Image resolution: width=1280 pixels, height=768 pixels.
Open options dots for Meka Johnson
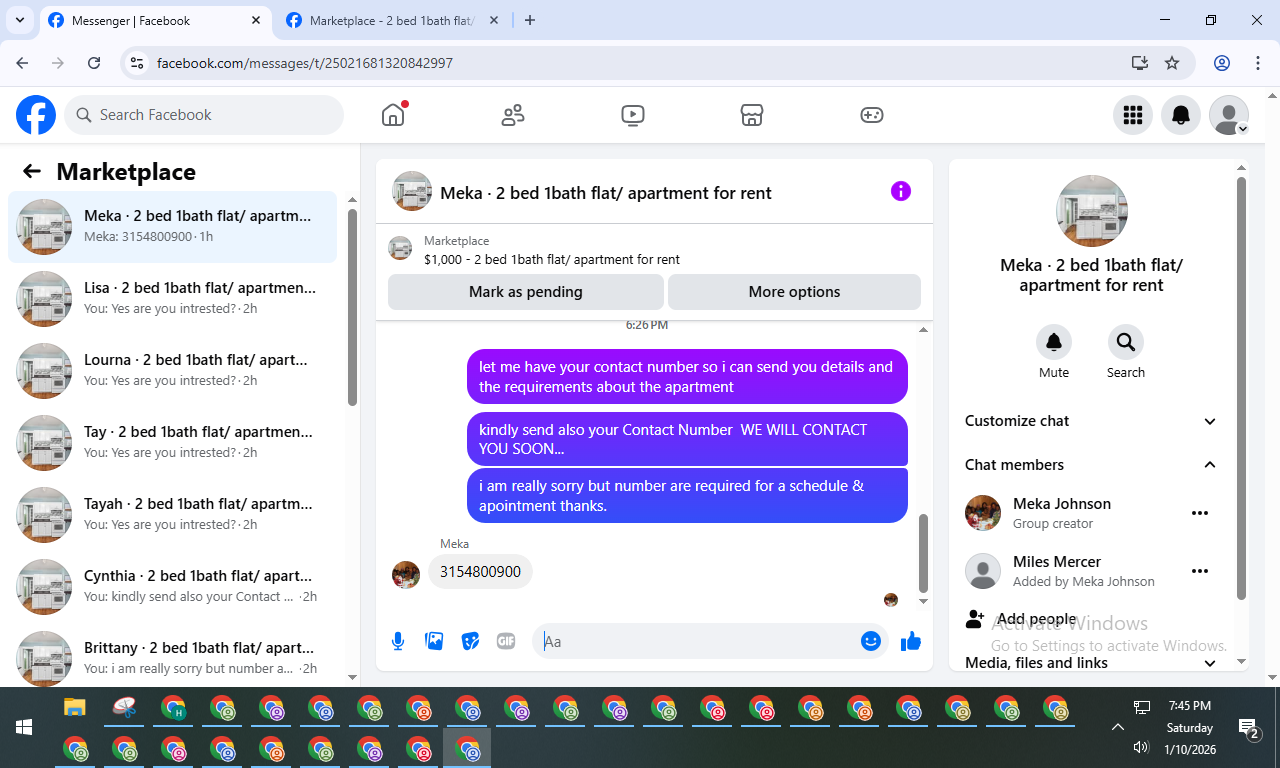click(x=1200, y=513)
